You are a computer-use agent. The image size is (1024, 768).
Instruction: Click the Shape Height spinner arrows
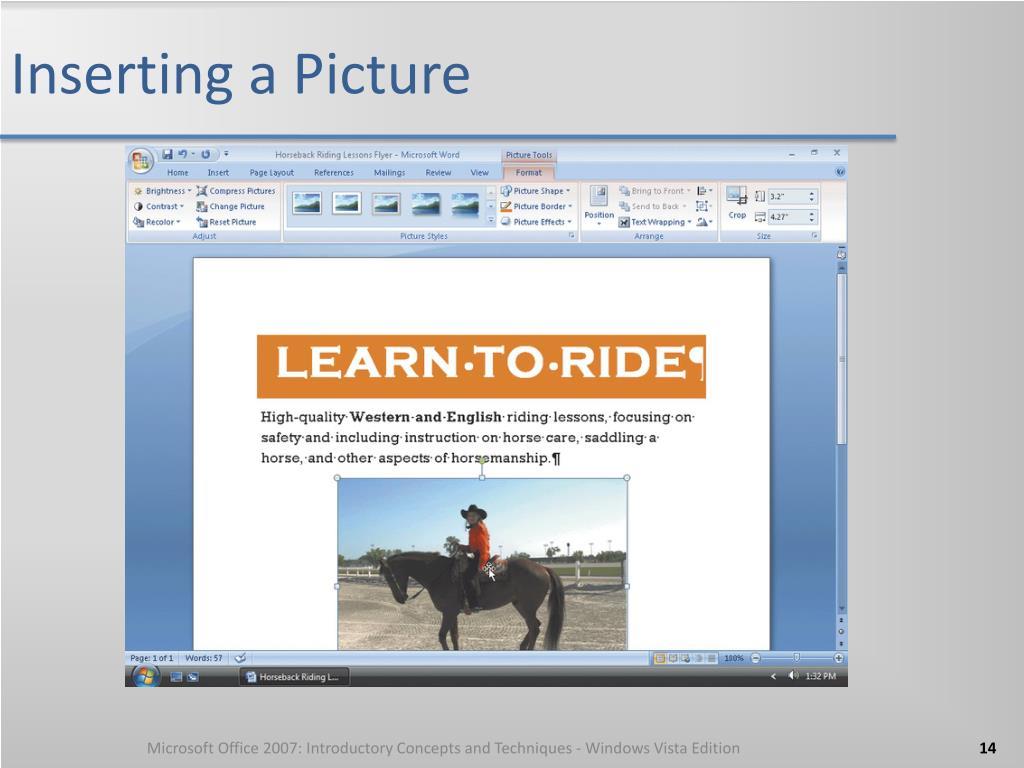[812, 196]
